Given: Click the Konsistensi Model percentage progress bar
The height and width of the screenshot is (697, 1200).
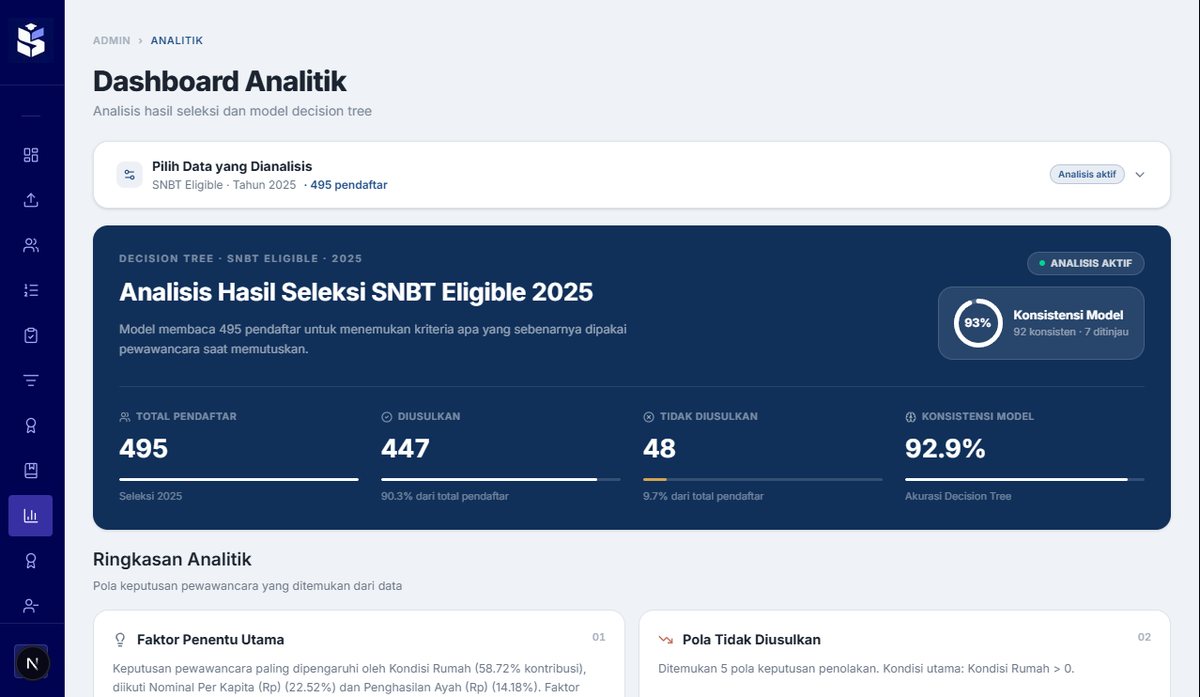Looking at the screenshot, I should (x=1025, y=480).
